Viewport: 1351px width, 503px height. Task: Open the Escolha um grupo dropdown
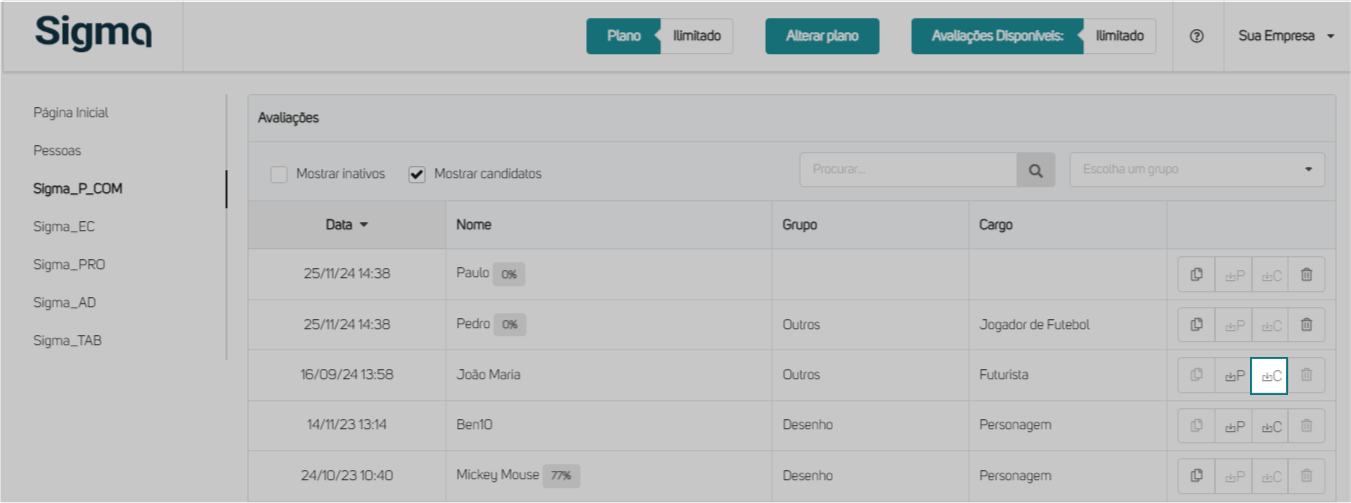pyautogui.click(x=1197, y=170)
